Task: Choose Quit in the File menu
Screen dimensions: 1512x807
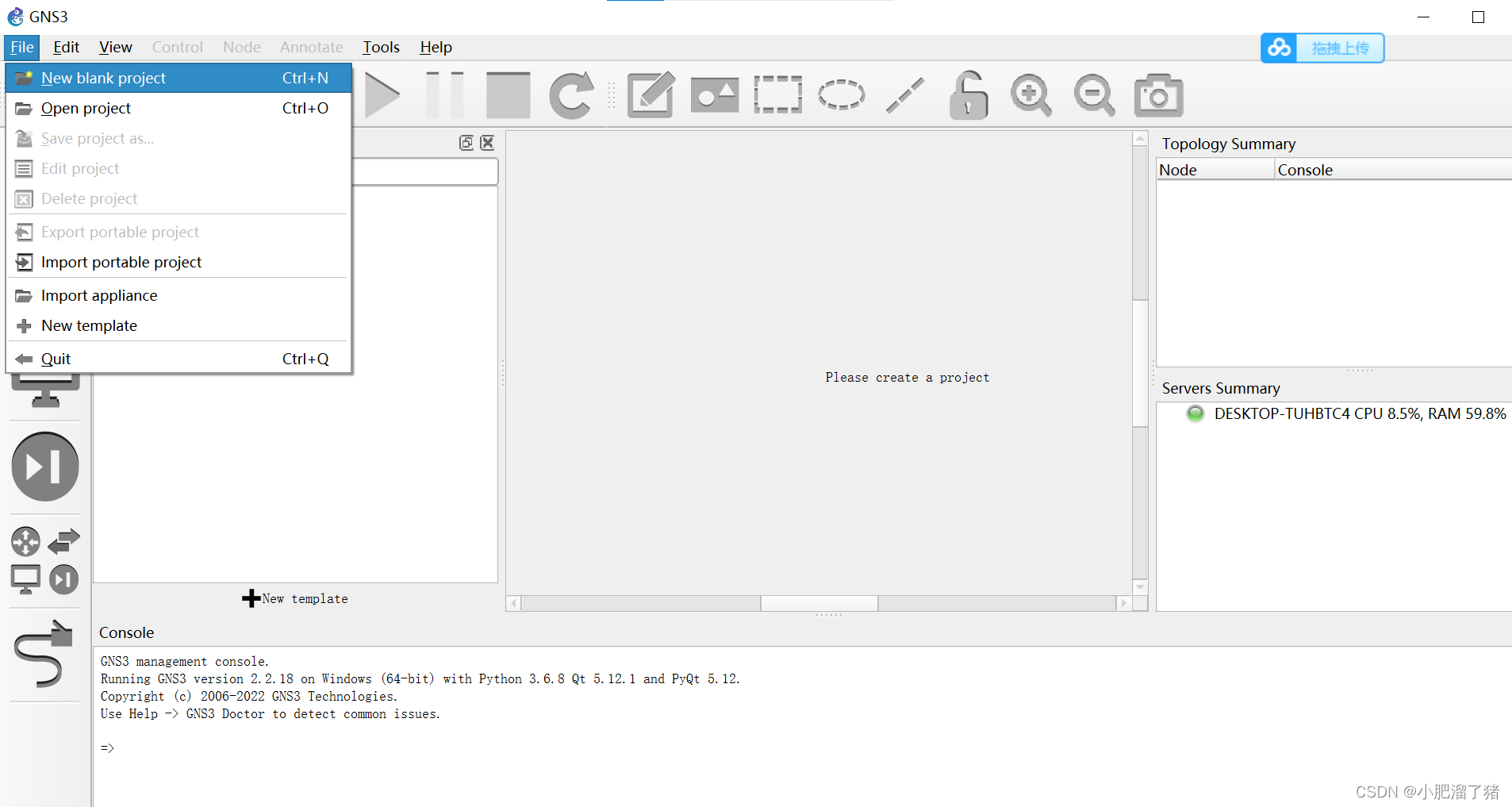Action: 179,359
